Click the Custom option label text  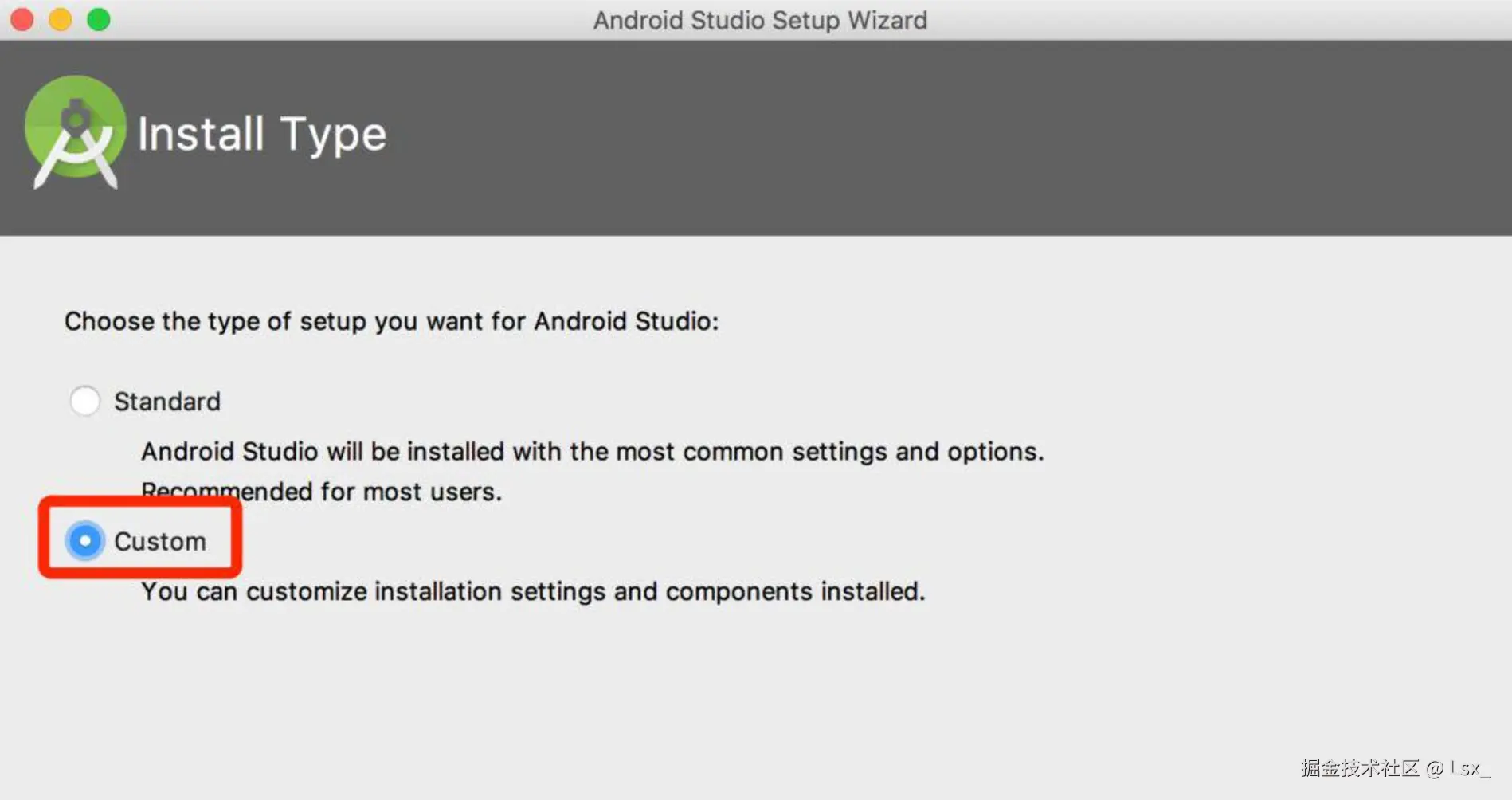click(x=160, y=541)
